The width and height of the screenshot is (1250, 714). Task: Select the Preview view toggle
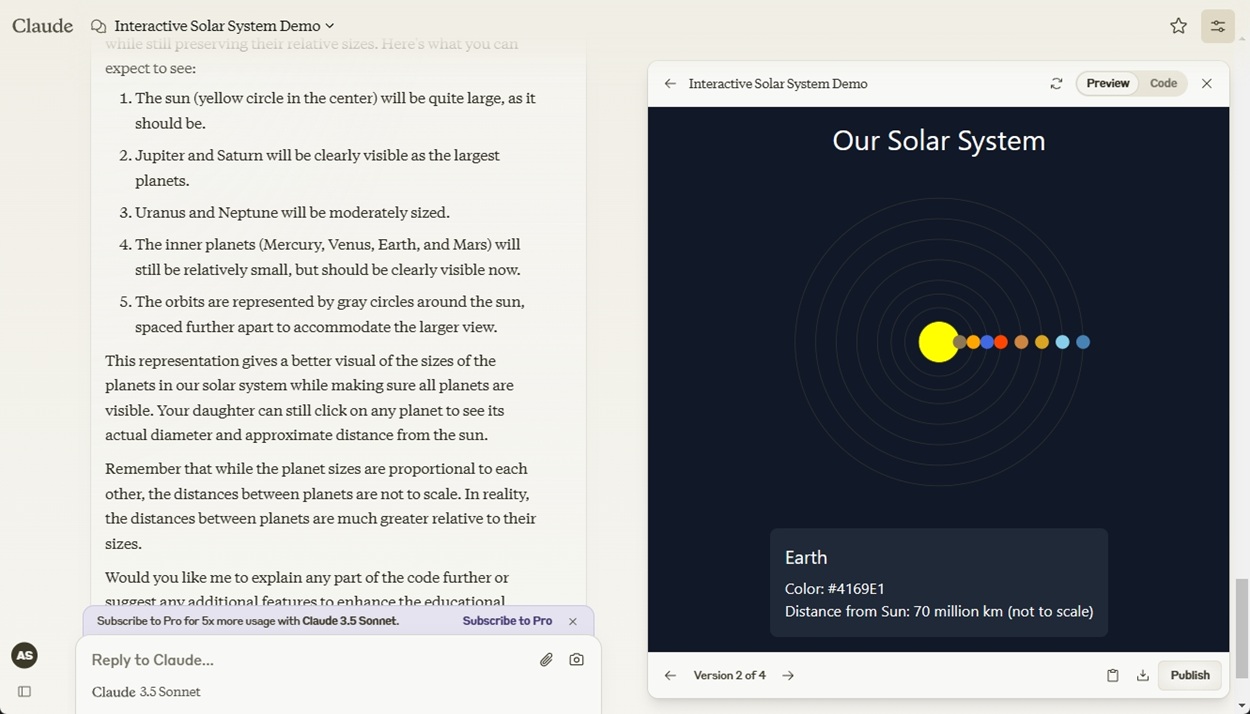(x=1107, y=84)
